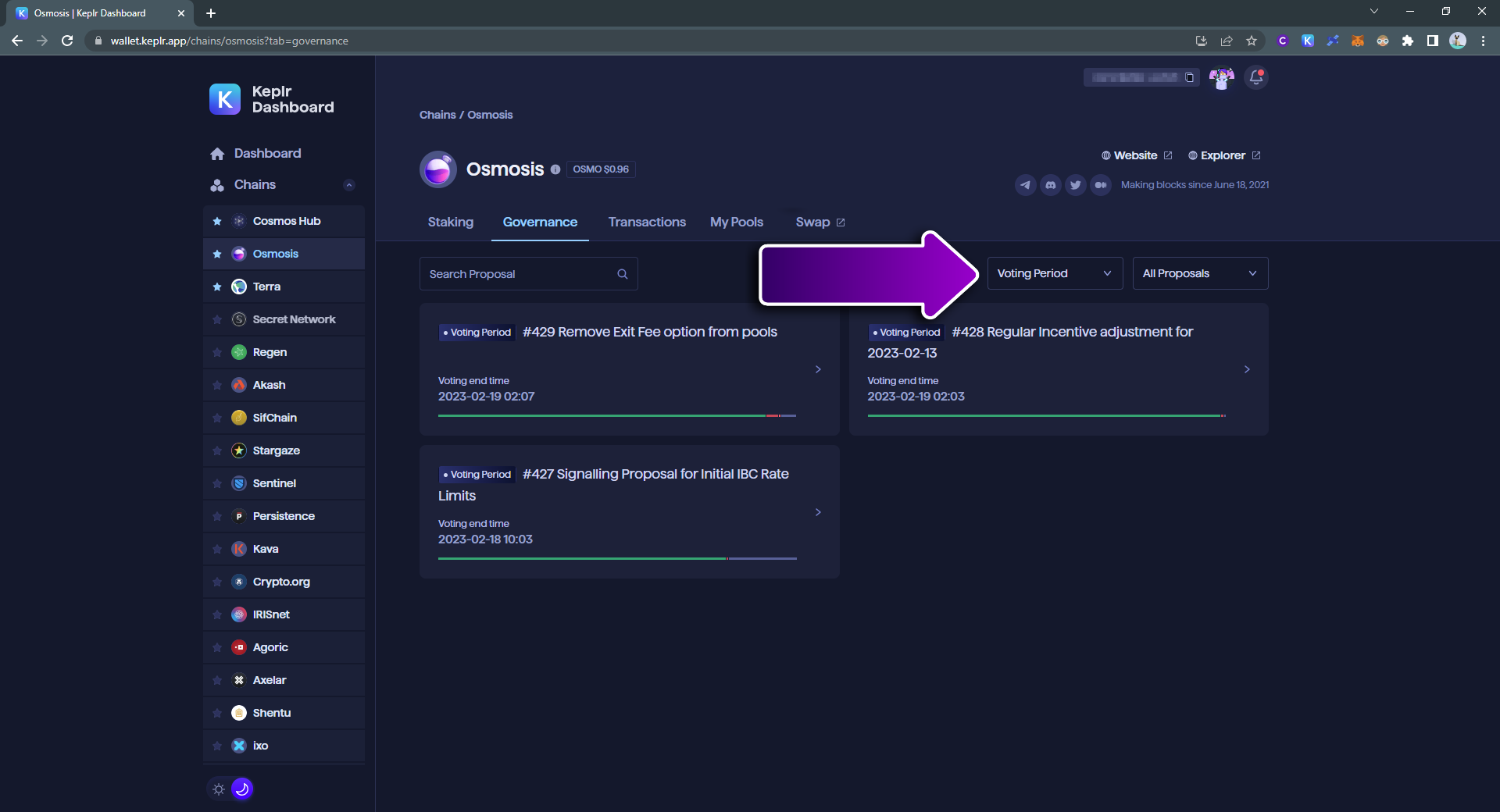Screen dimensions: 1500x812
Task: Click the Axelar chain icon
Action: (x=239, y=680)
